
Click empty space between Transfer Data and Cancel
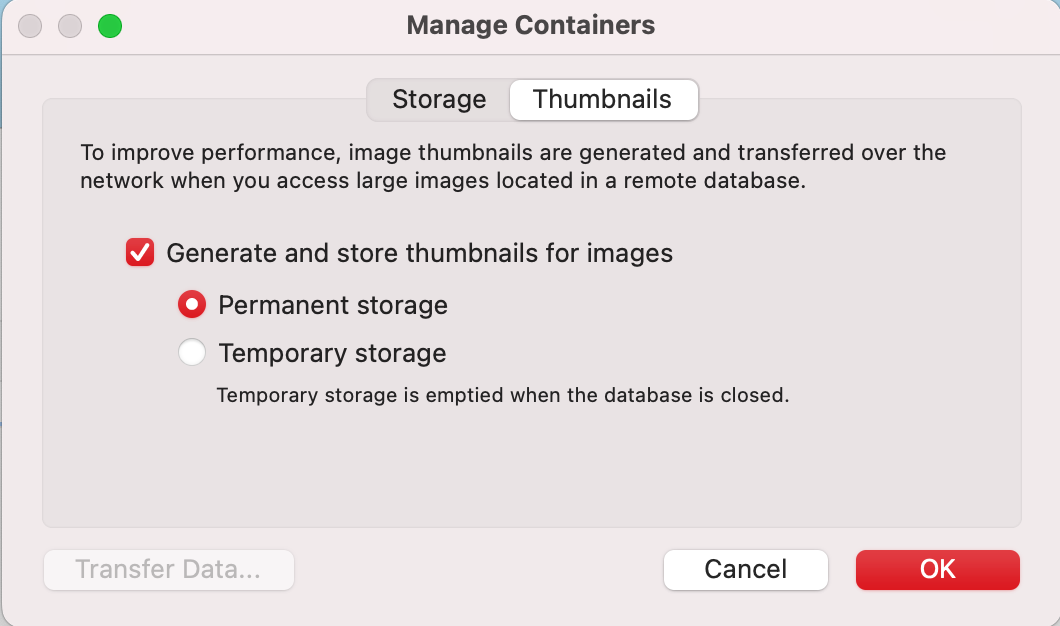click(x=478, y=569)
